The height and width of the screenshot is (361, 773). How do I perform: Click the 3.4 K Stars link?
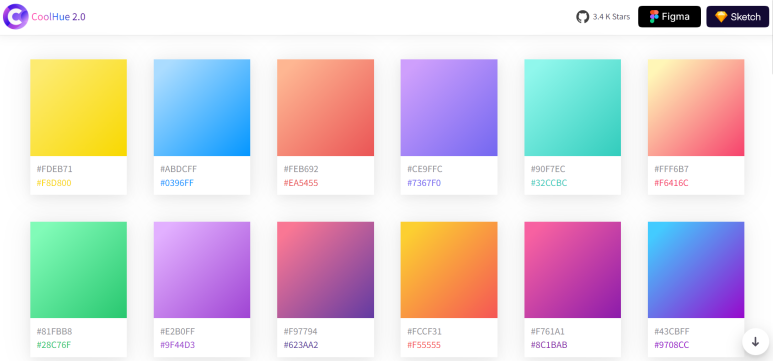click(x=611, y=17)
